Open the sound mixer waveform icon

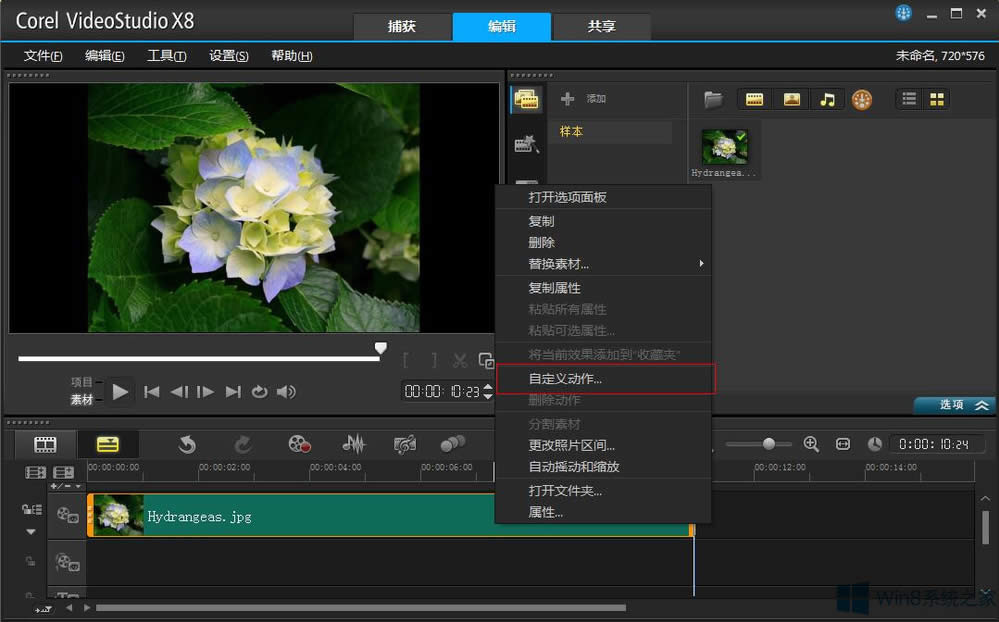(353, 444)
